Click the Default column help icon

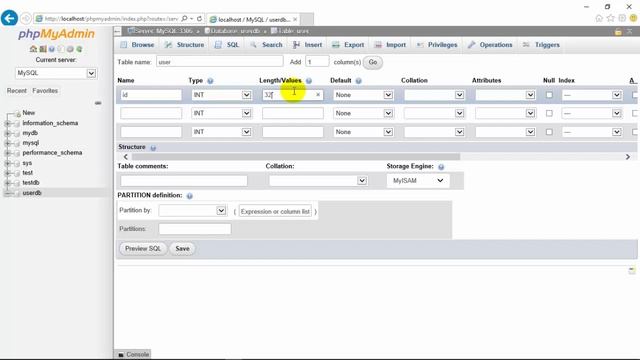coord(358,81)
